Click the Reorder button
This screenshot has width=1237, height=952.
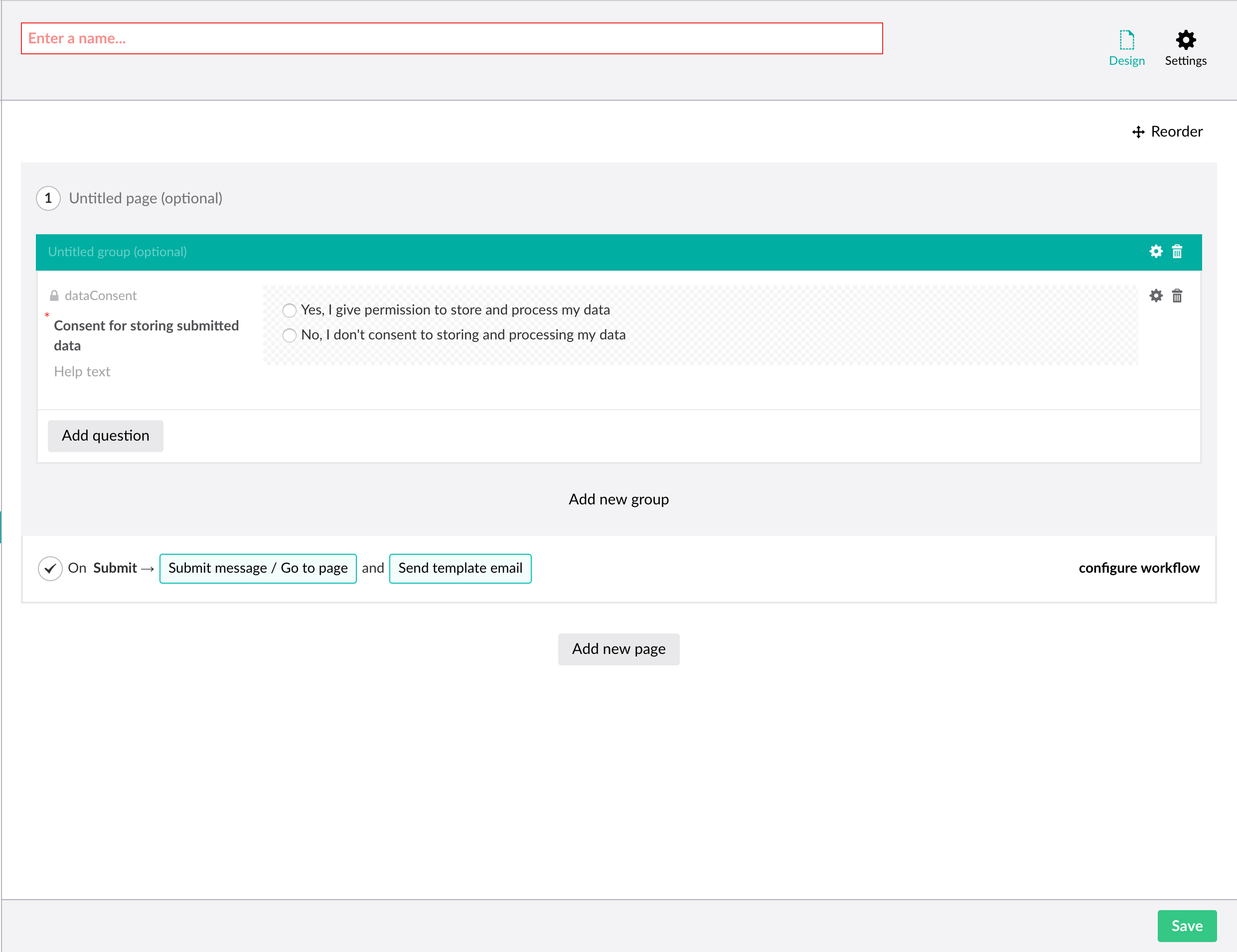click(x=1167, y=132)
